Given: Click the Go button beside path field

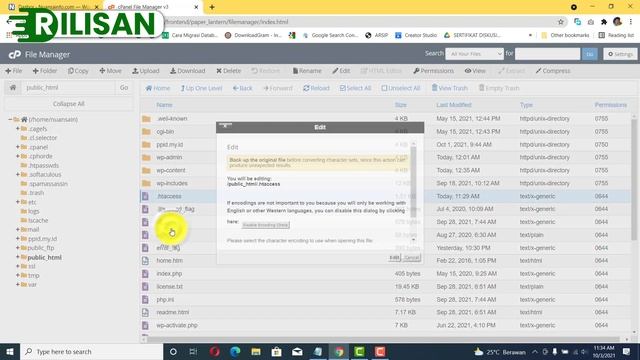Looking at the screenshot, I should point(124,87).
